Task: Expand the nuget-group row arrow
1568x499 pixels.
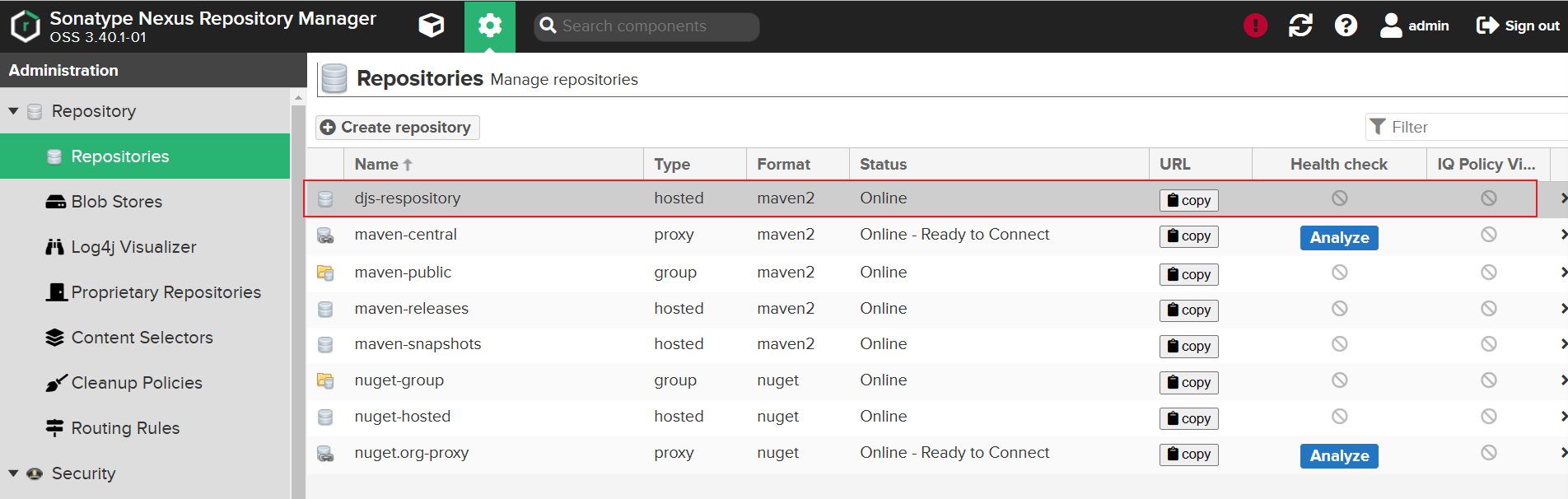Action: coord(1562,380)
